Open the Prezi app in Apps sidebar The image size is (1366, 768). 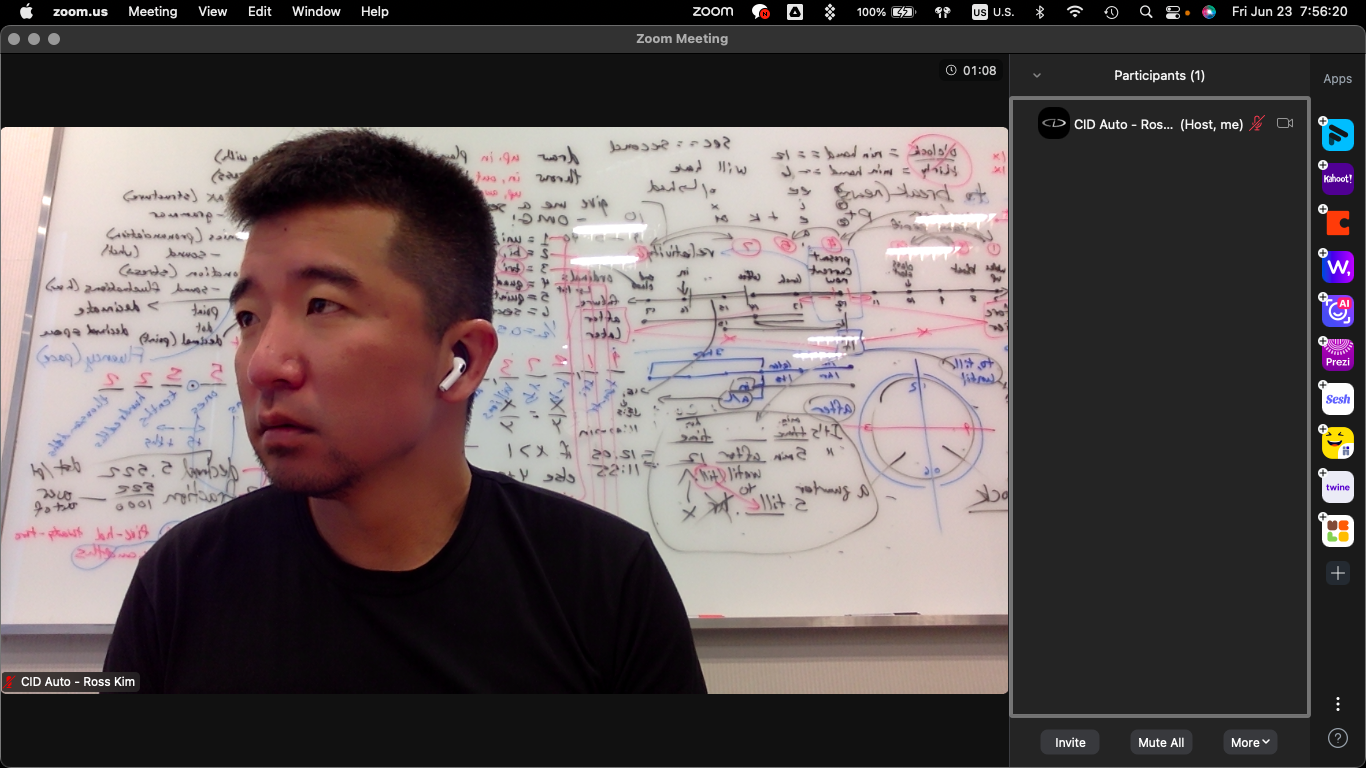click(x=1338, y=355)
